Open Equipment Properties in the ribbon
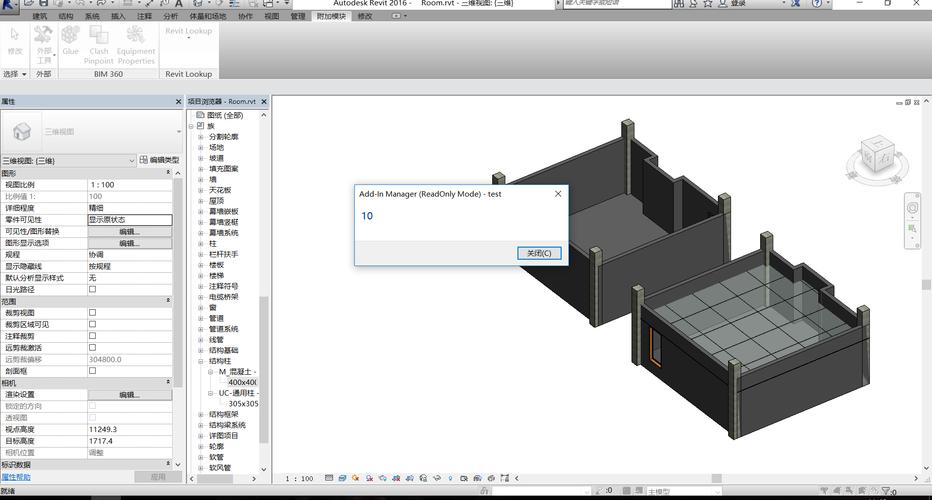Image resolution: width=932 pixels, height=500 pixels. pyautogui.click(x=136, y=39)
